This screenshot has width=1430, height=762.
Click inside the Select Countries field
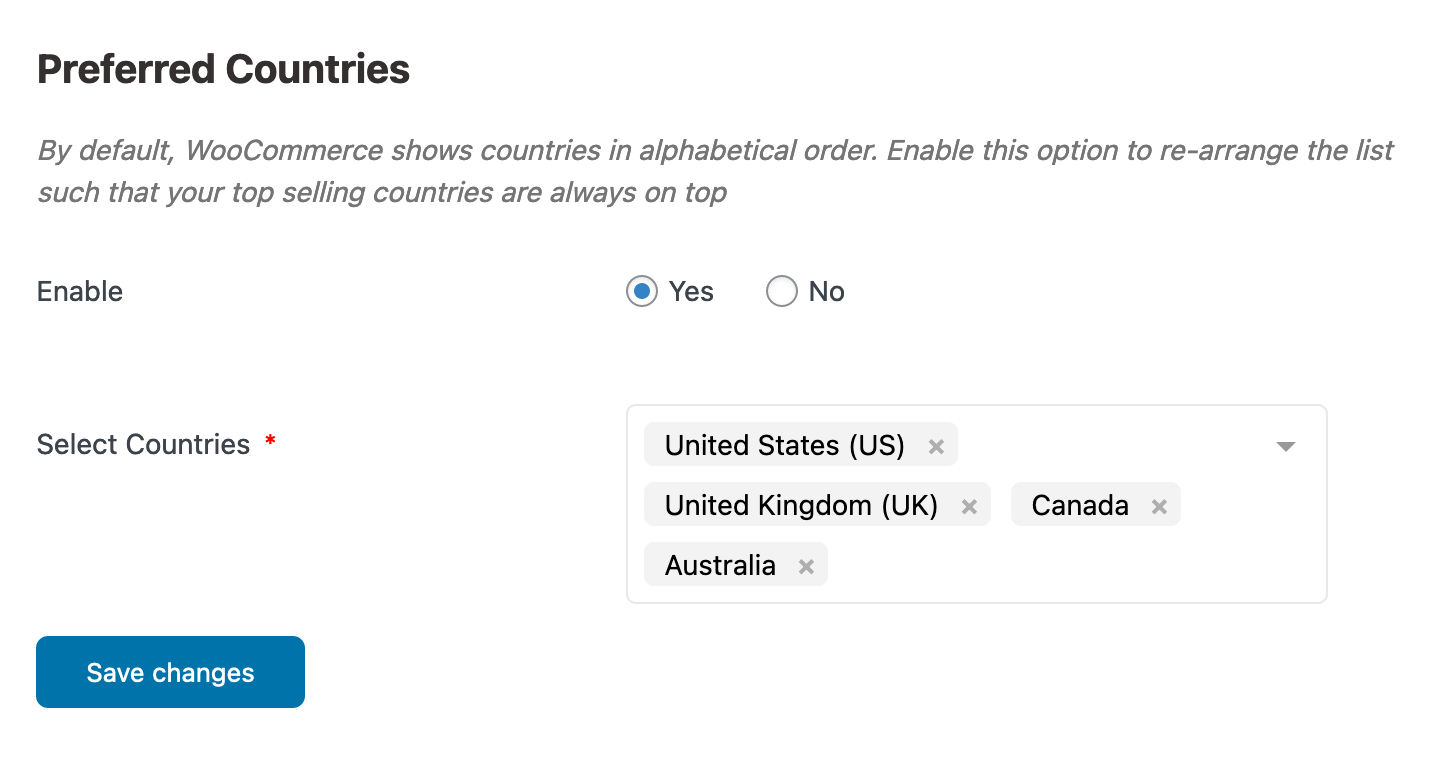coord(1100,565)
